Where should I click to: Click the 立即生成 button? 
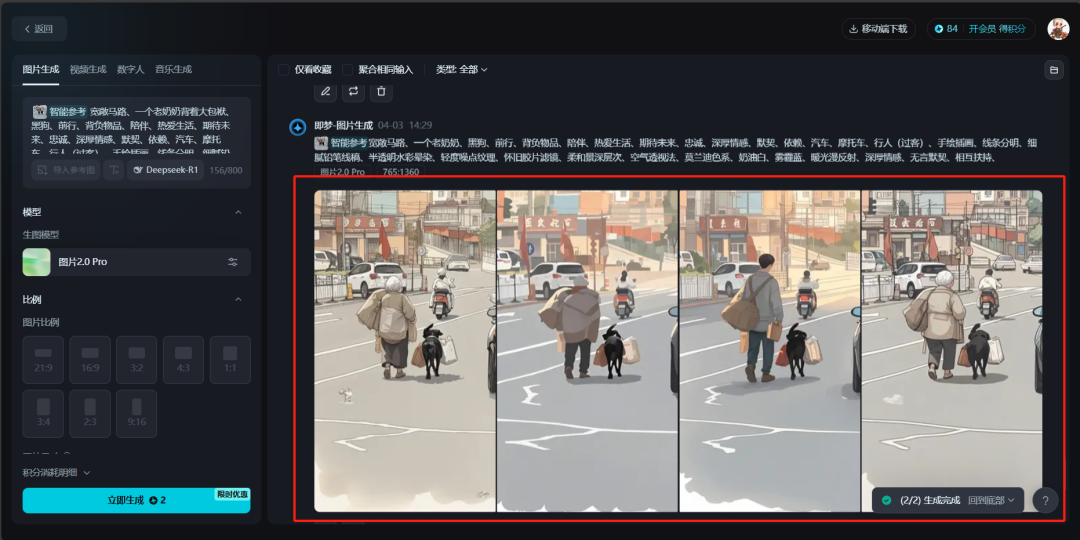[x=136, y=501]
